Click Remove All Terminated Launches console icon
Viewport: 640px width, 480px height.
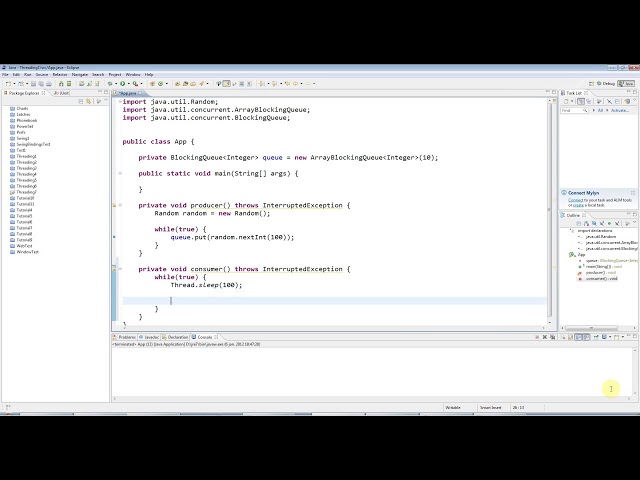(x=553, y=337)
